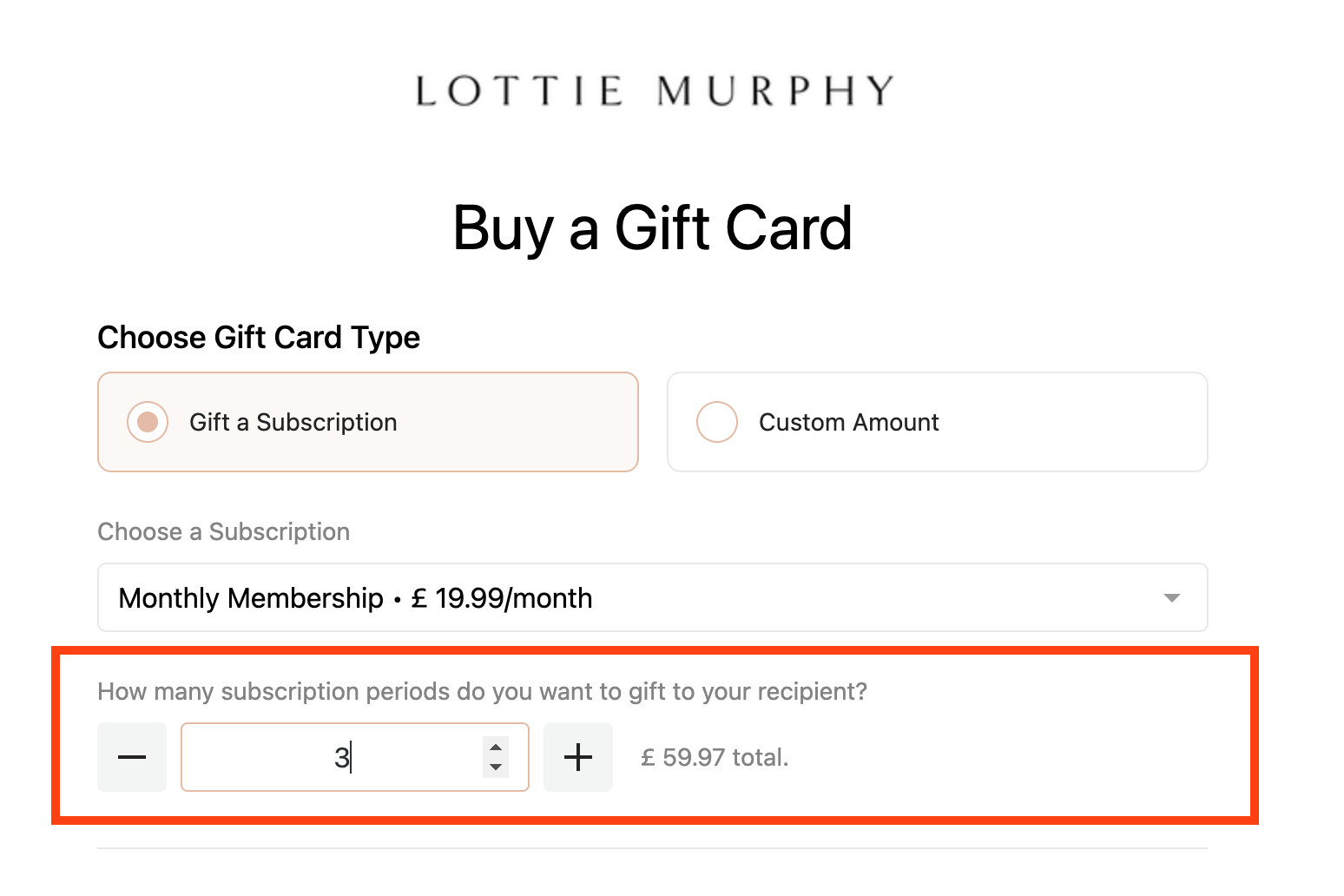Click the Custom Amount radio circle icon
This screenshot has width=1344, height=896.
coord(717,422)
